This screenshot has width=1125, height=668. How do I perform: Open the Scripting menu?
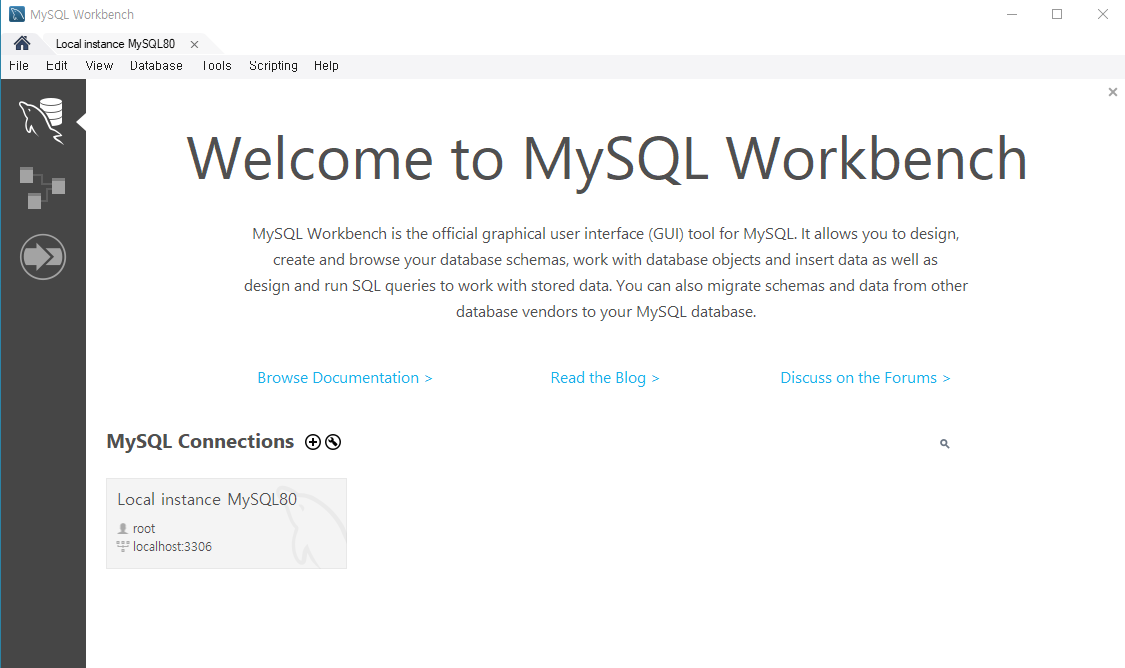coord(273,66)
